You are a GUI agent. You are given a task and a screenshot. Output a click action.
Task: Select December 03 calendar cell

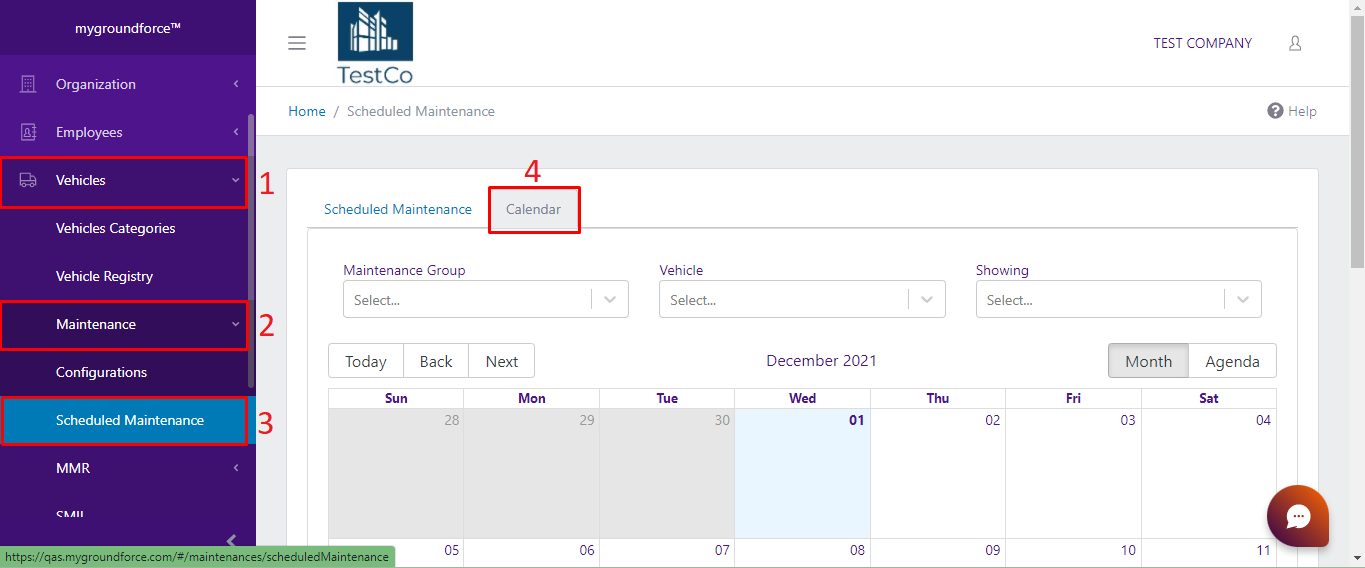click(1073, 473)
